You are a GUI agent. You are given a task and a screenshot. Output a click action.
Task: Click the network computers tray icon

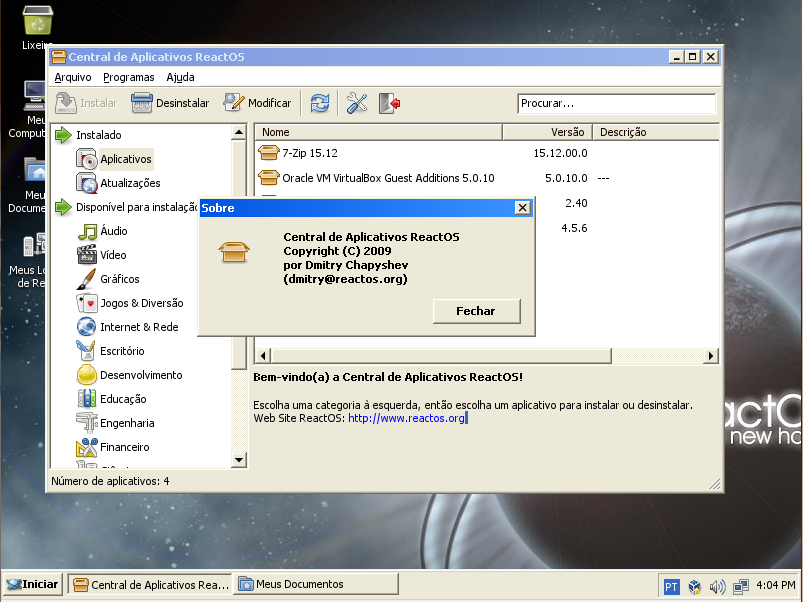click(x=741, y=586)
